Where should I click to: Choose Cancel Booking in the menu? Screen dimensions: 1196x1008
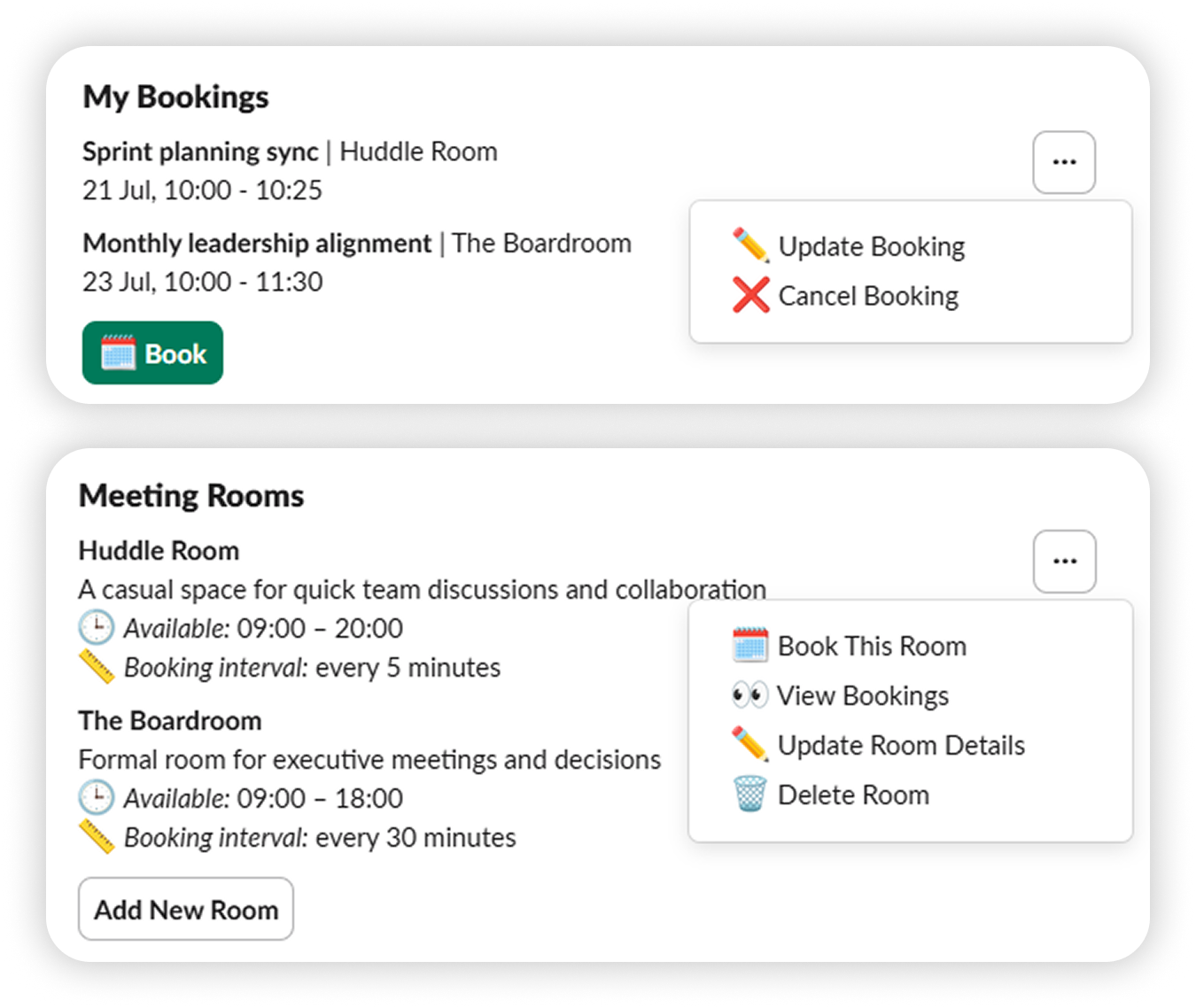click(x=868, y=296)
